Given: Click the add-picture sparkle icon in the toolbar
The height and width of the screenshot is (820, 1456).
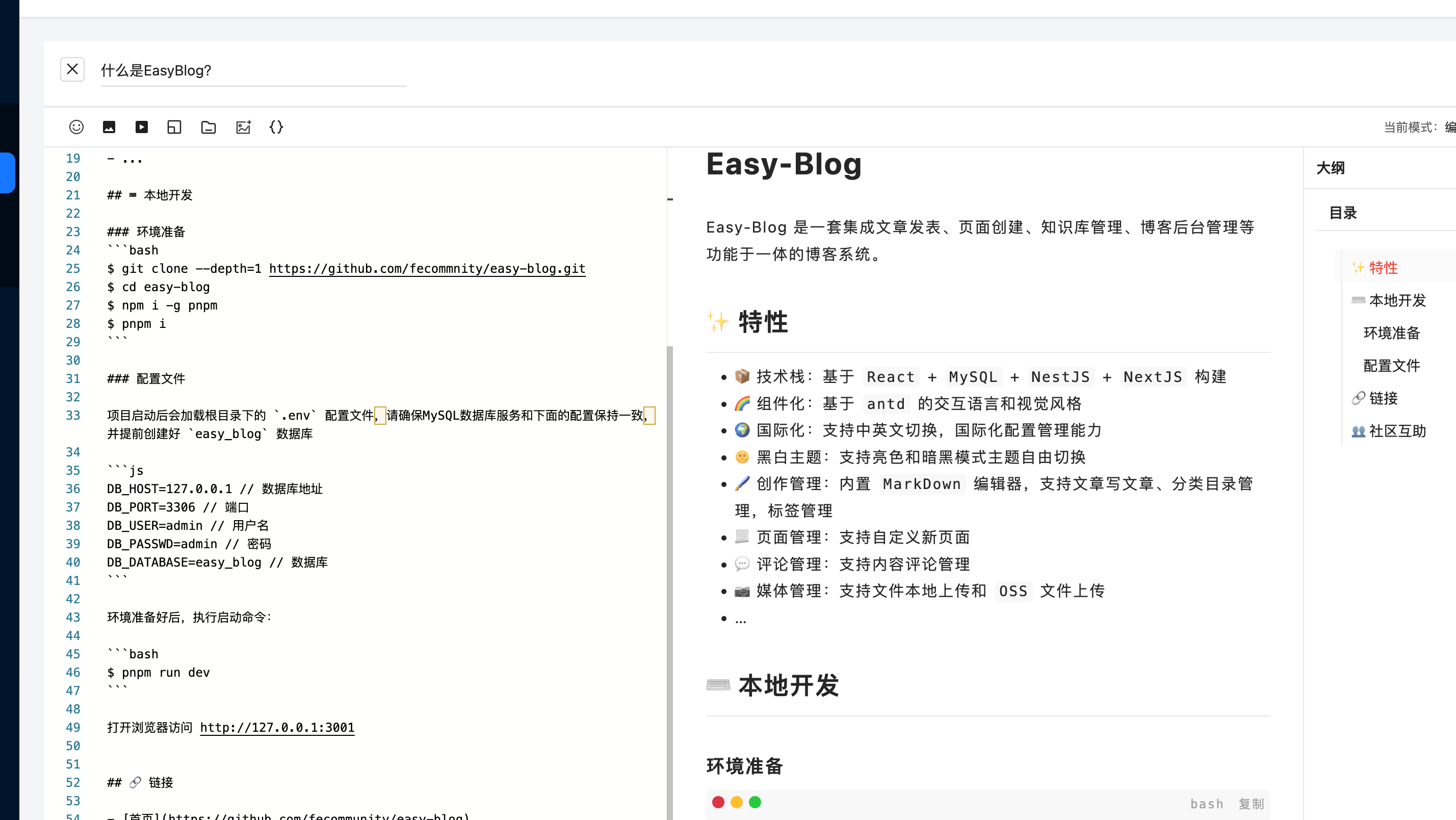Looking at the screenshot, I should coord(243,126).
